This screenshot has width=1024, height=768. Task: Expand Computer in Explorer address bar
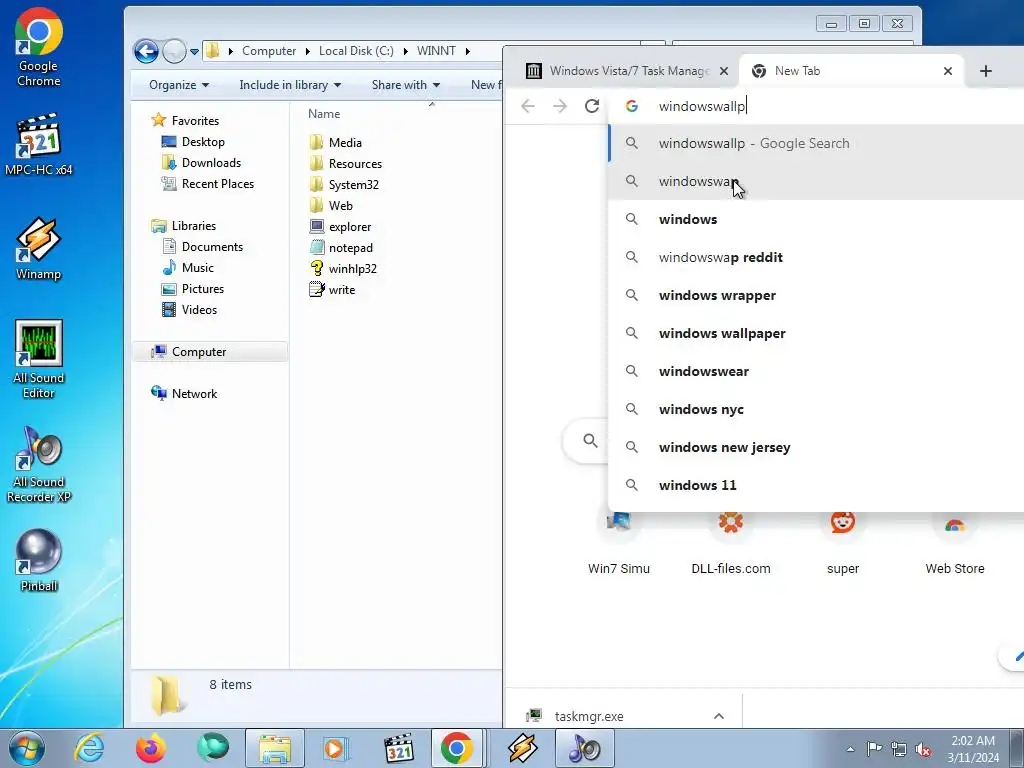point(308,51)
